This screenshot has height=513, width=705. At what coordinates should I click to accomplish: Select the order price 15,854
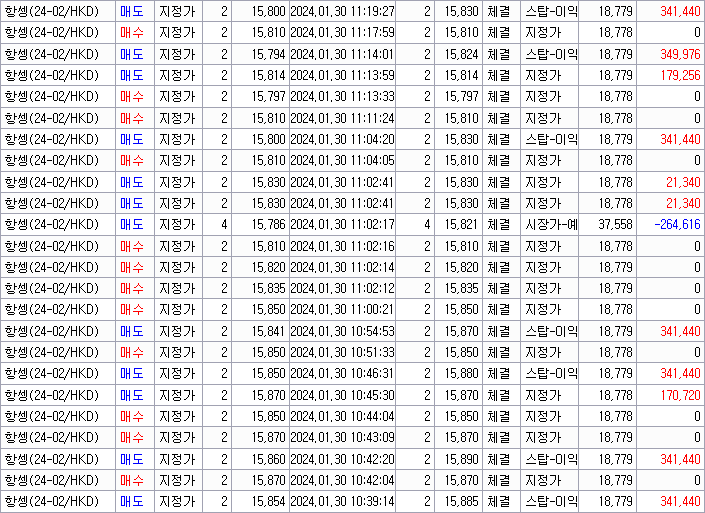click(268, 501)
